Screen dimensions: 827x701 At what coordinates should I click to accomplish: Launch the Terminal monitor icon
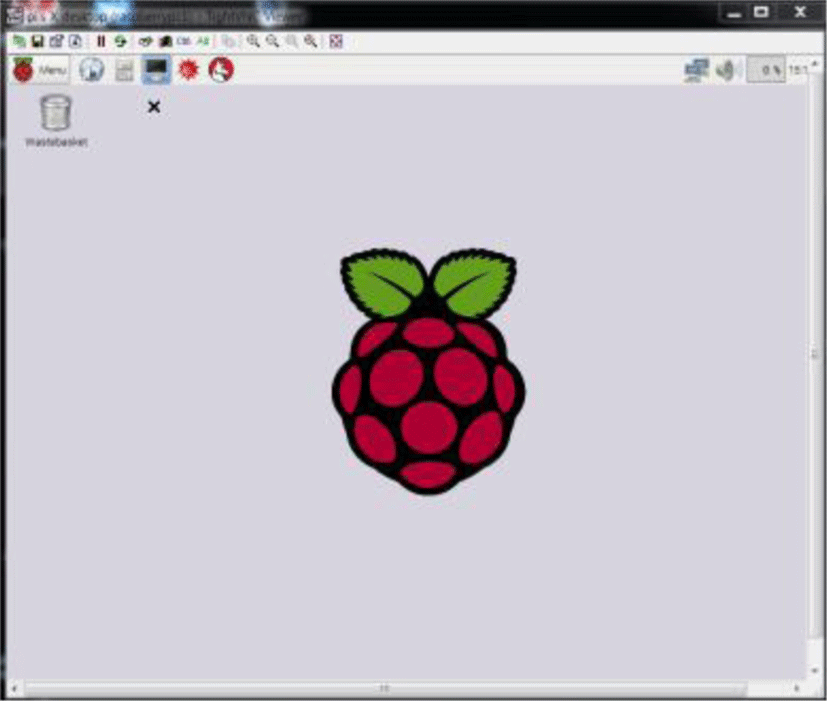[x=157, y=70]
